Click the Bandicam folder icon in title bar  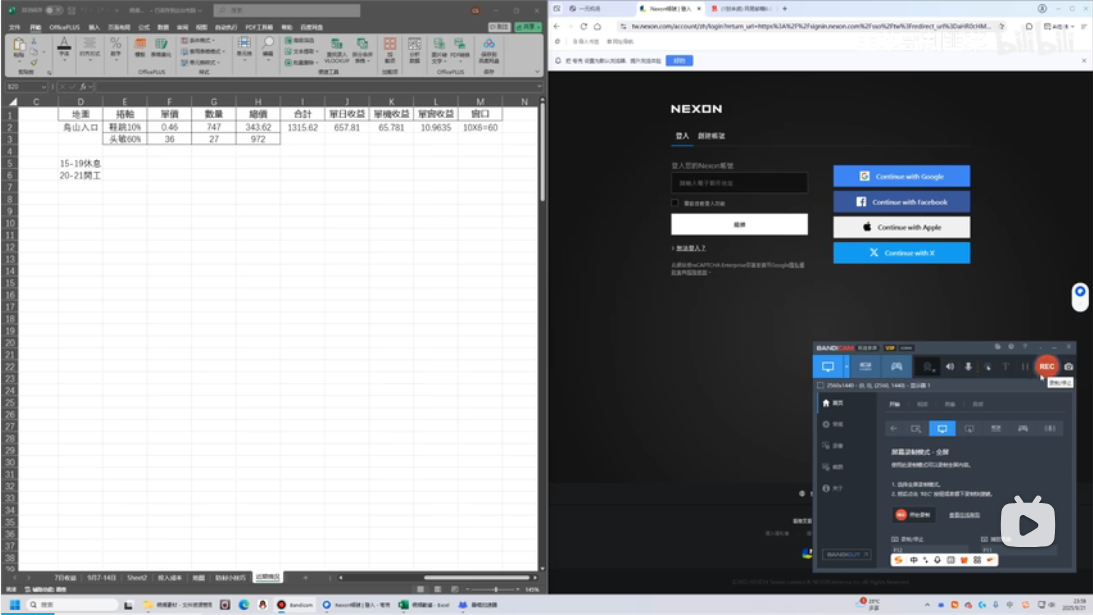point(998,347)
